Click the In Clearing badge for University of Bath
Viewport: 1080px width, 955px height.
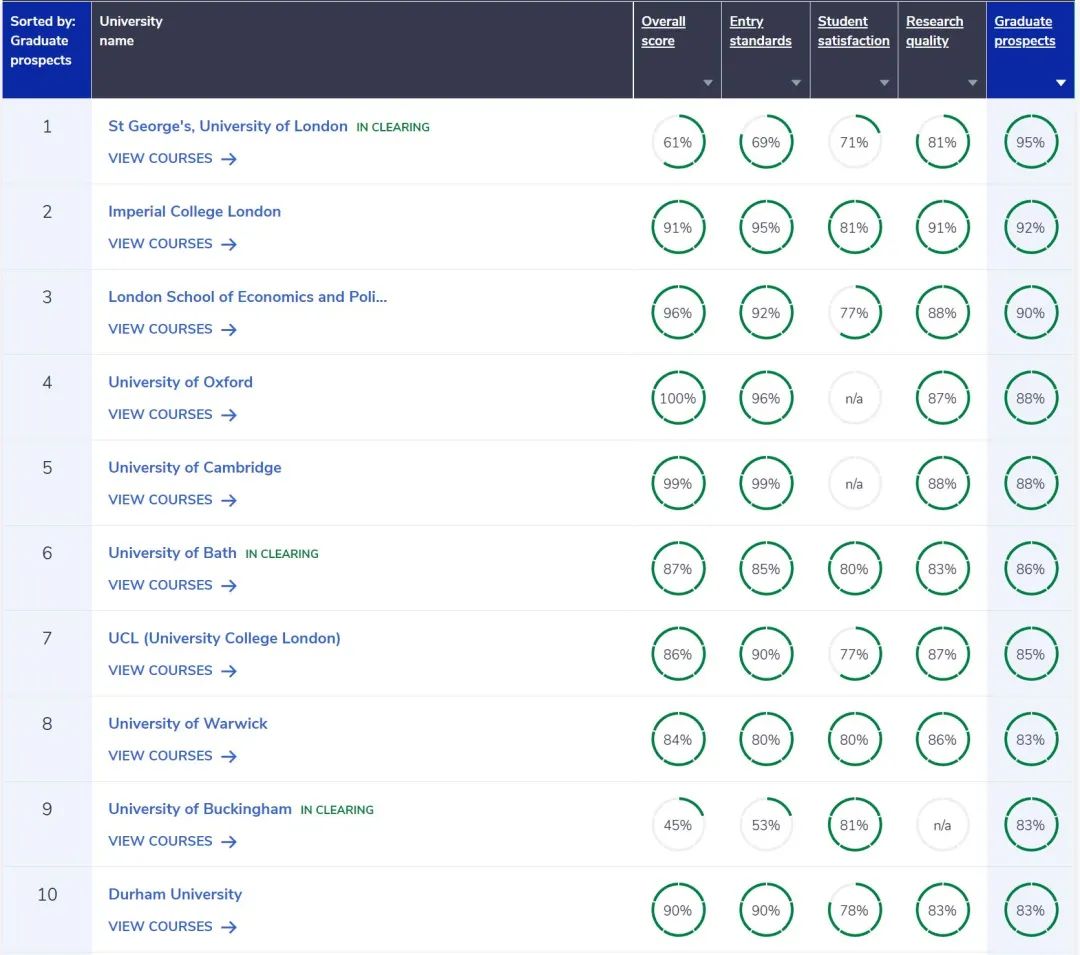coord(282,554)
